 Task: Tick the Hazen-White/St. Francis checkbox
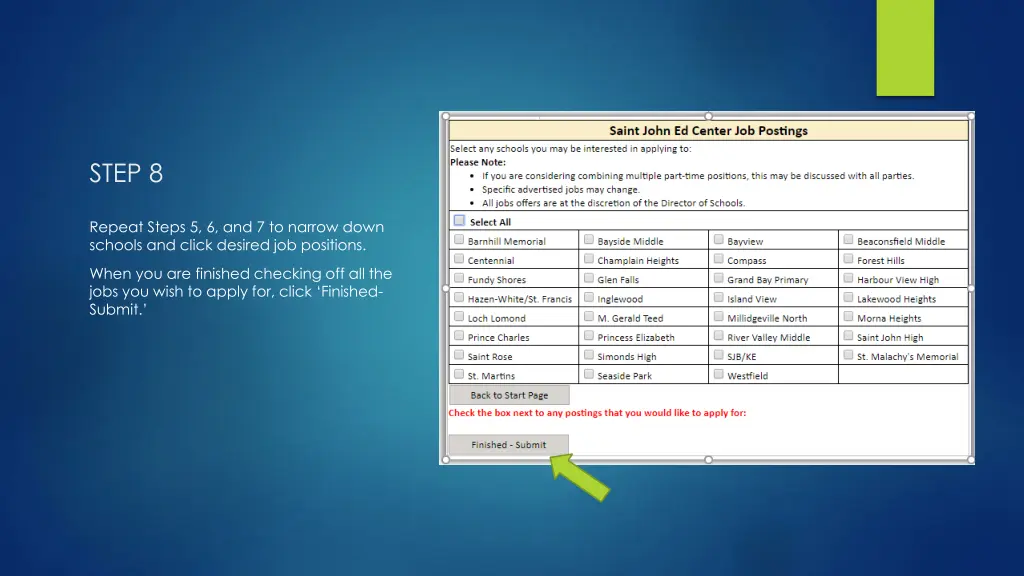(459, 298)
